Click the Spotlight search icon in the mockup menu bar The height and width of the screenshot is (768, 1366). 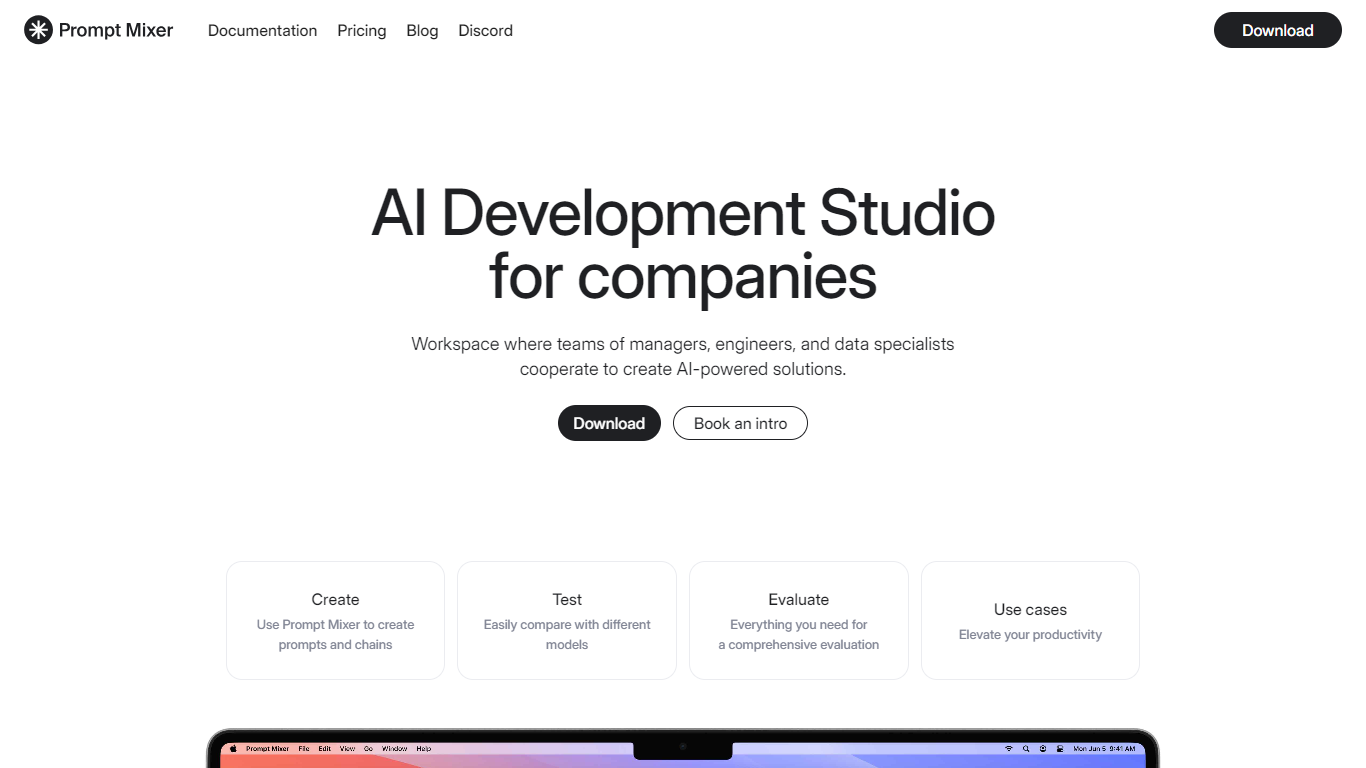pos(1026,748)
